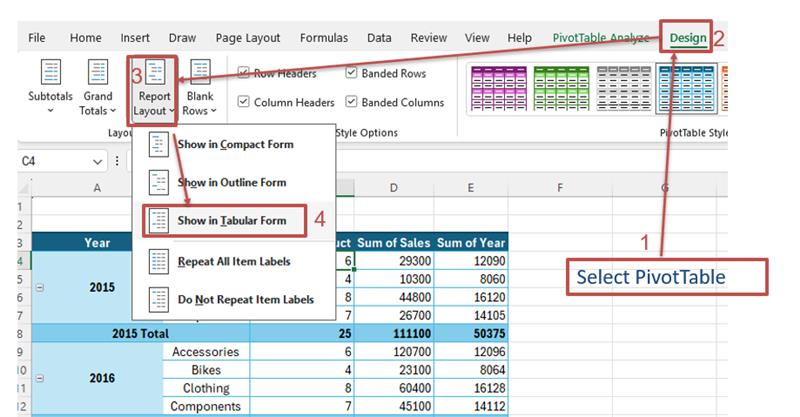Toggle the Banded Rows checkbox
This screenshot has height=417, width=800.
351,73
